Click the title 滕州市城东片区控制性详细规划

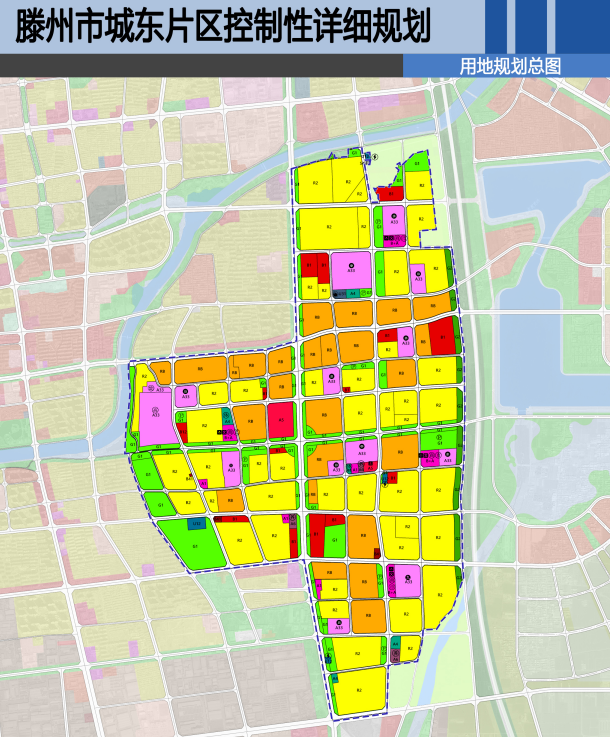tap(223, 26)
